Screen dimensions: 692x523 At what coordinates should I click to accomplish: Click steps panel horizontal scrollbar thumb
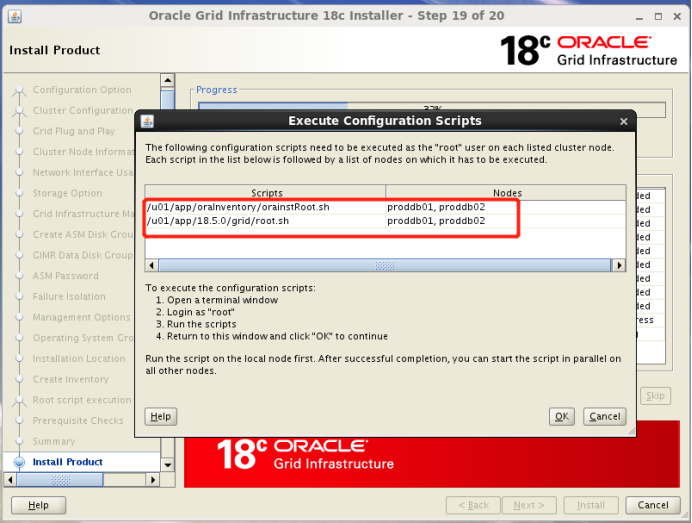[60, 479]
